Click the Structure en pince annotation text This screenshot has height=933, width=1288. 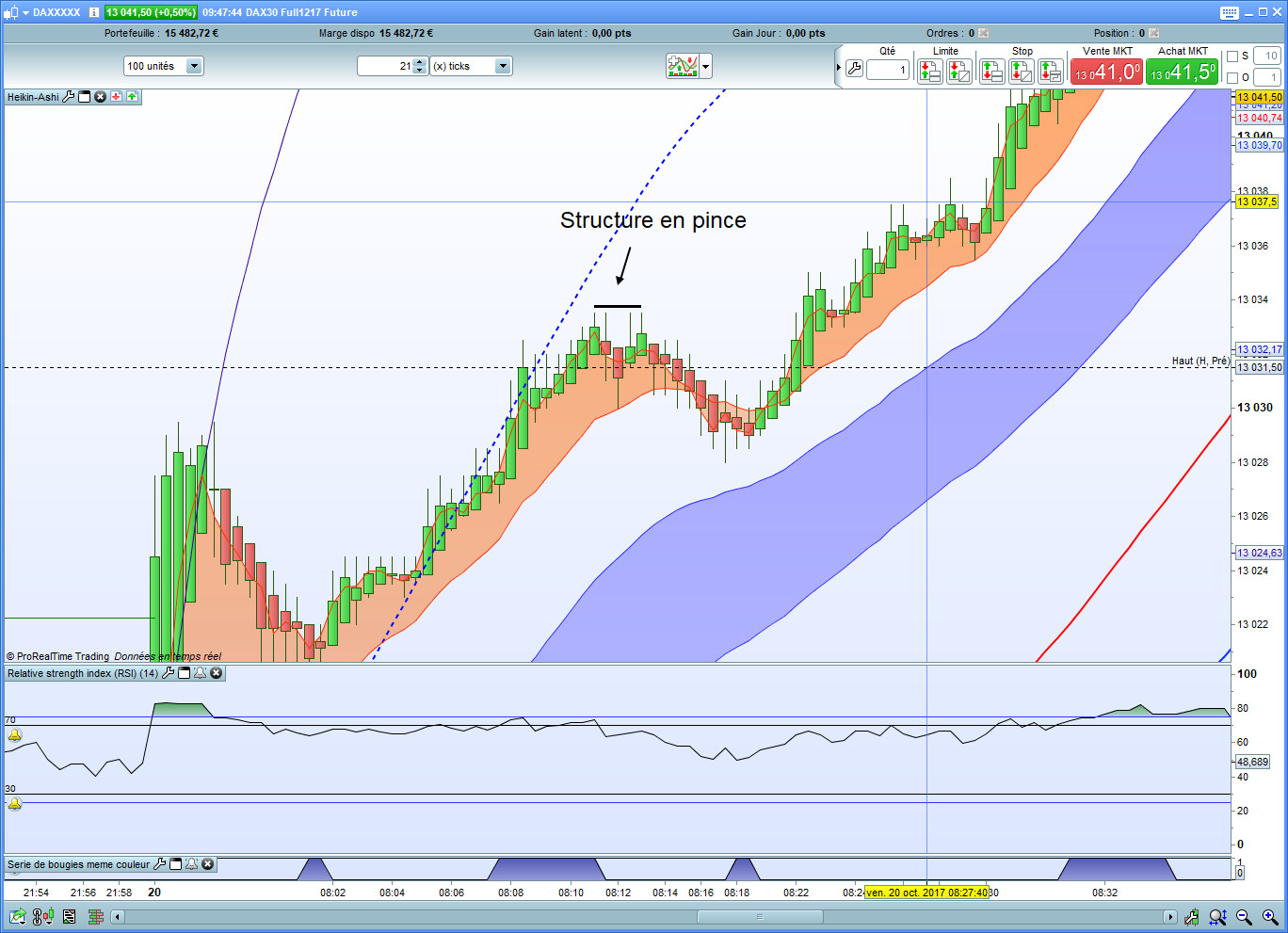(653, 220)
